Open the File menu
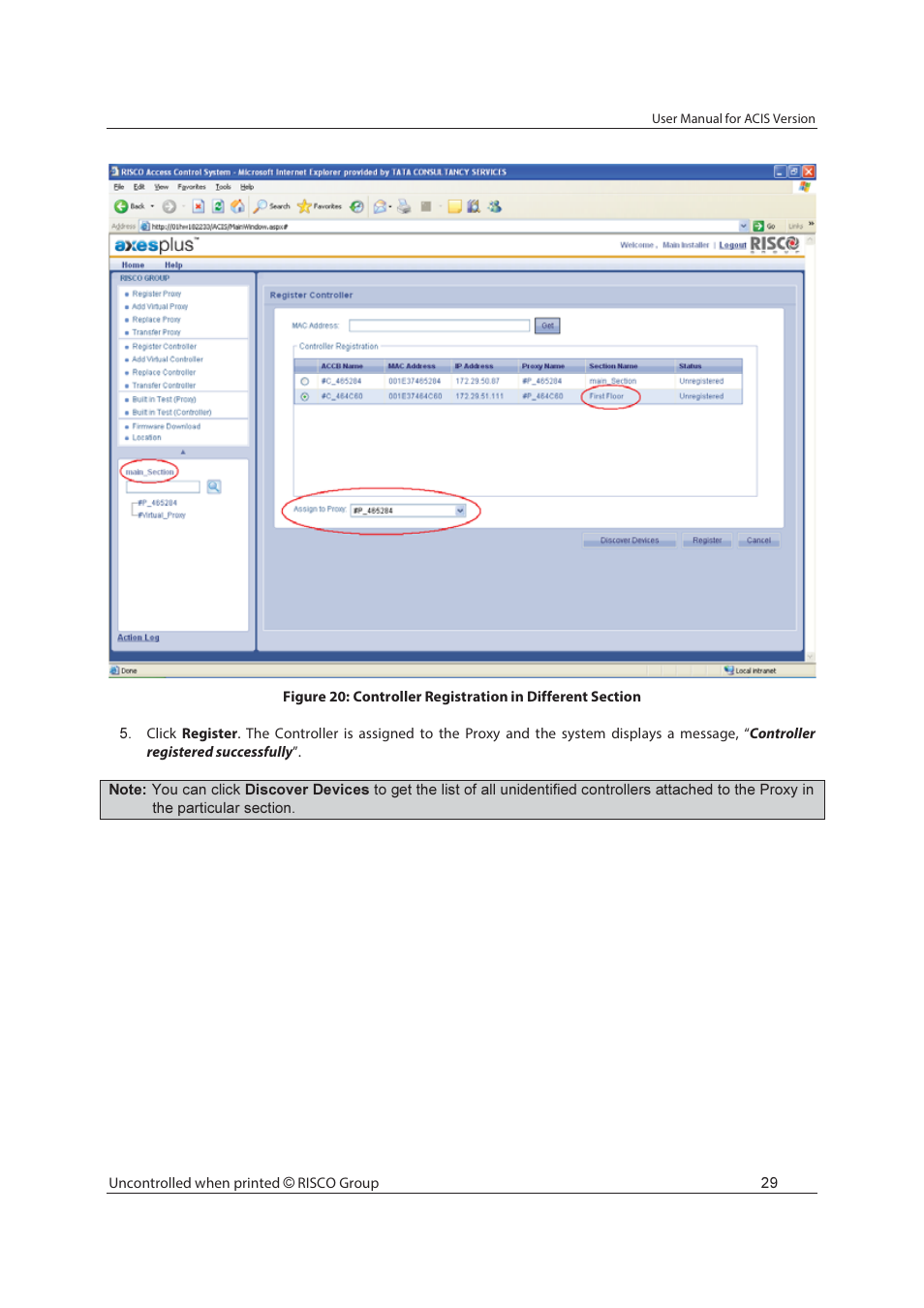This screenshot has height=1308, width=924. [x=119, y=187]
